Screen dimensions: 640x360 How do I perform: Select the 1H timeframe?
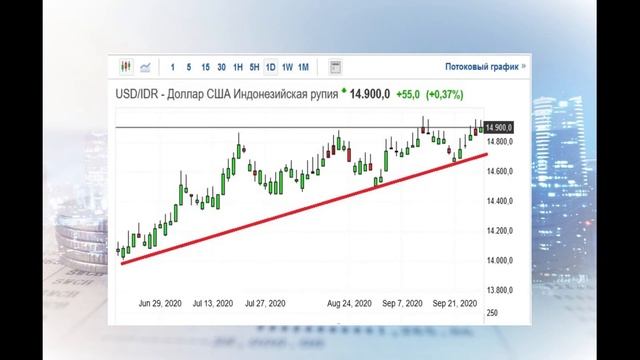point(238,67)
